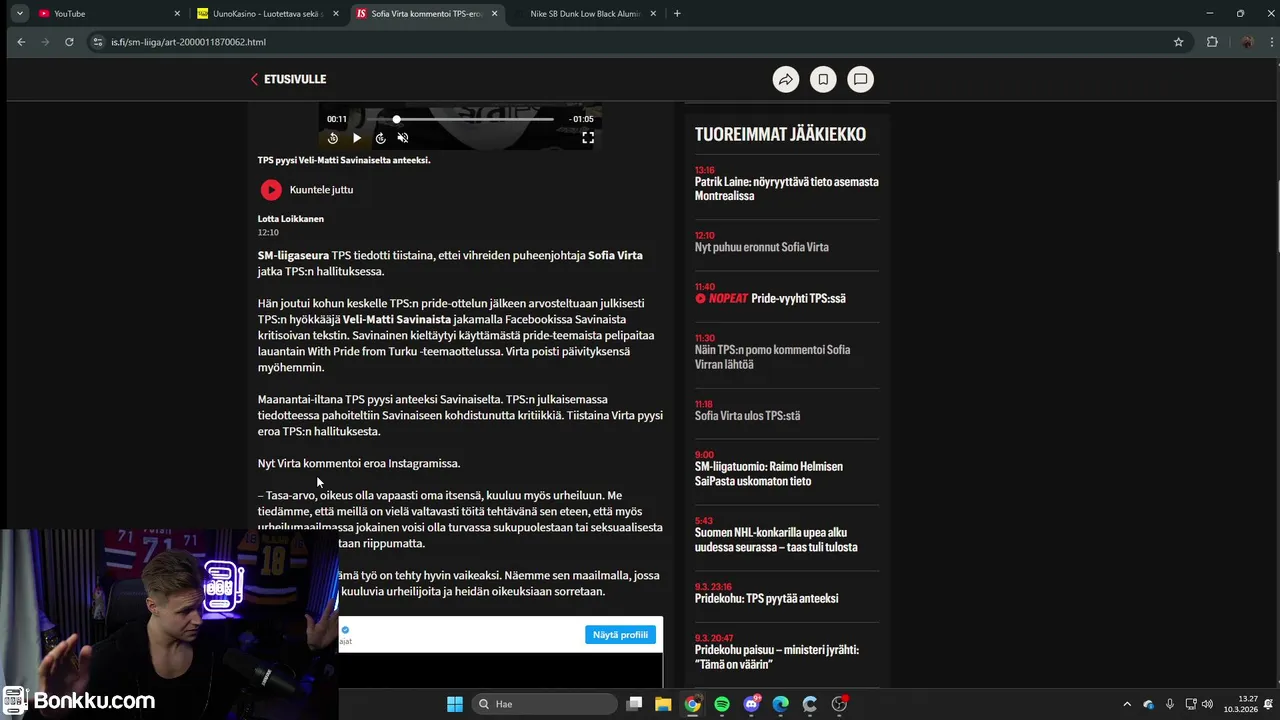Open File Explorer from the taskbar

click(x=663, y=704)
